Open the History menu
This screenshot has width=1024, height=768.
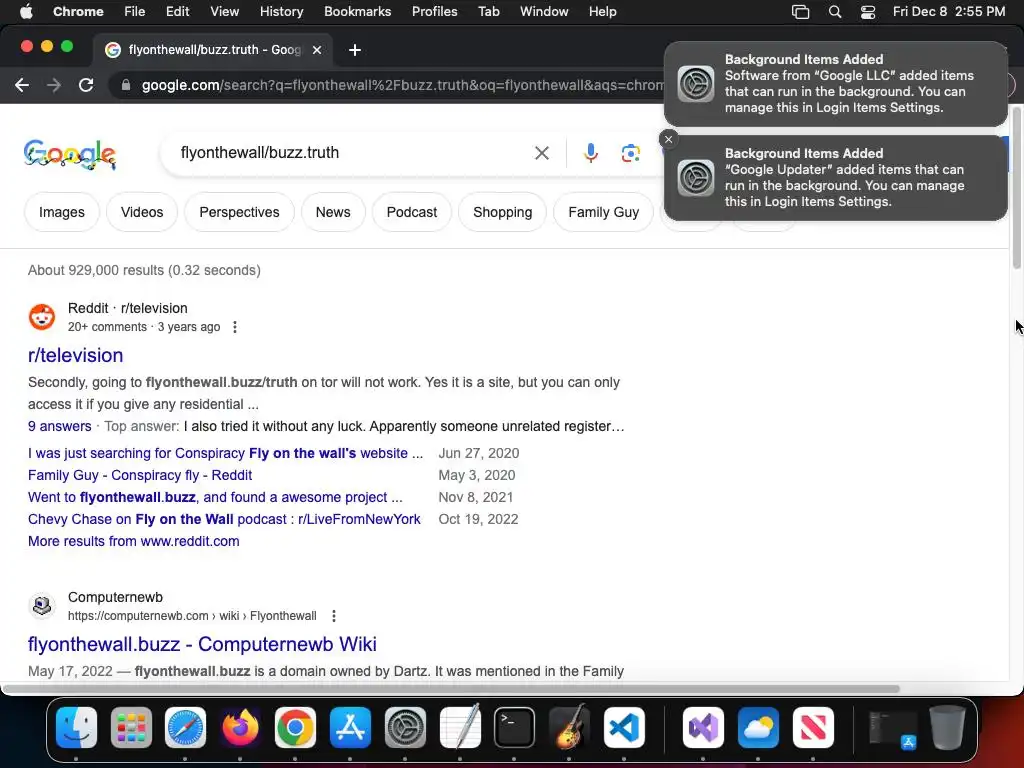point(281,12)
